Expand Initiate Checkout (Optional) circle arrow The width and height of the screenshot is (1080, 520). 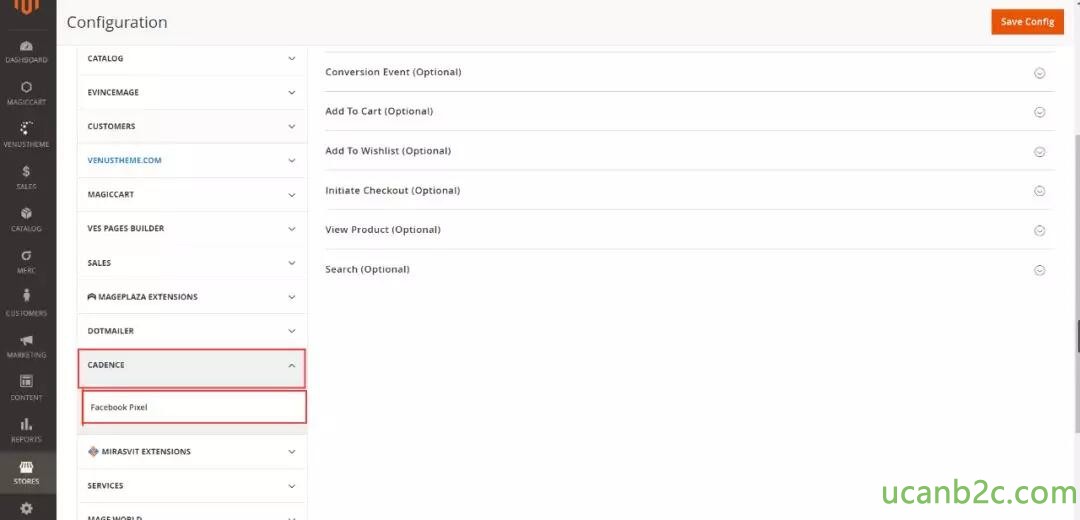coord(1039,191)
